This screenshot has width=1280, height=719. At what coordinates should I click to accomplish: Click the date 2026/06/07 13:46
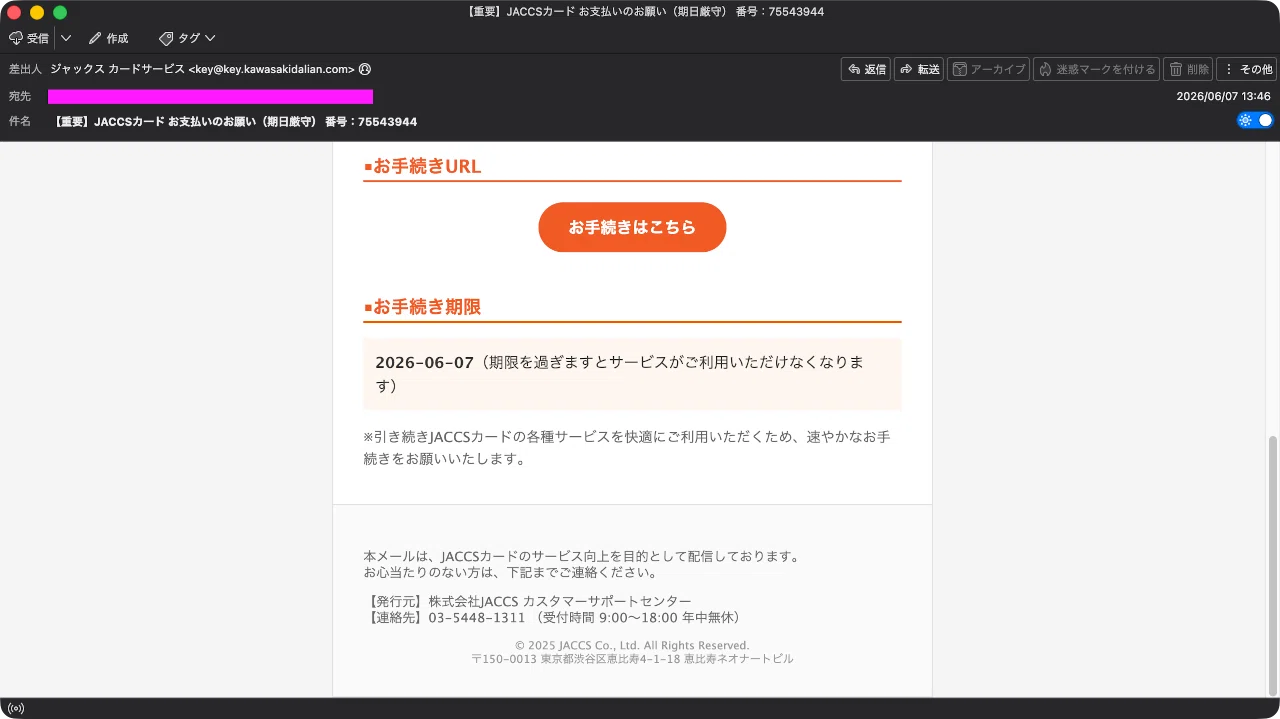point(1223,96)
